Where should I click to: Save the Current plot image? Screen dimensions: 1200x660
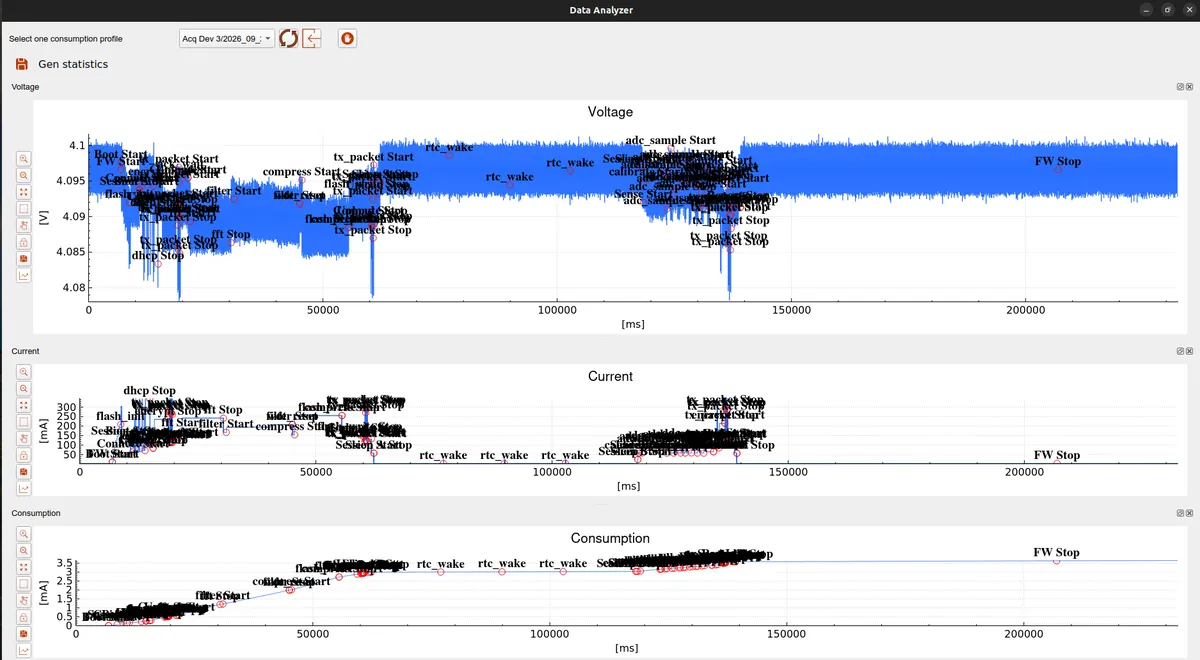click(24, 471)
